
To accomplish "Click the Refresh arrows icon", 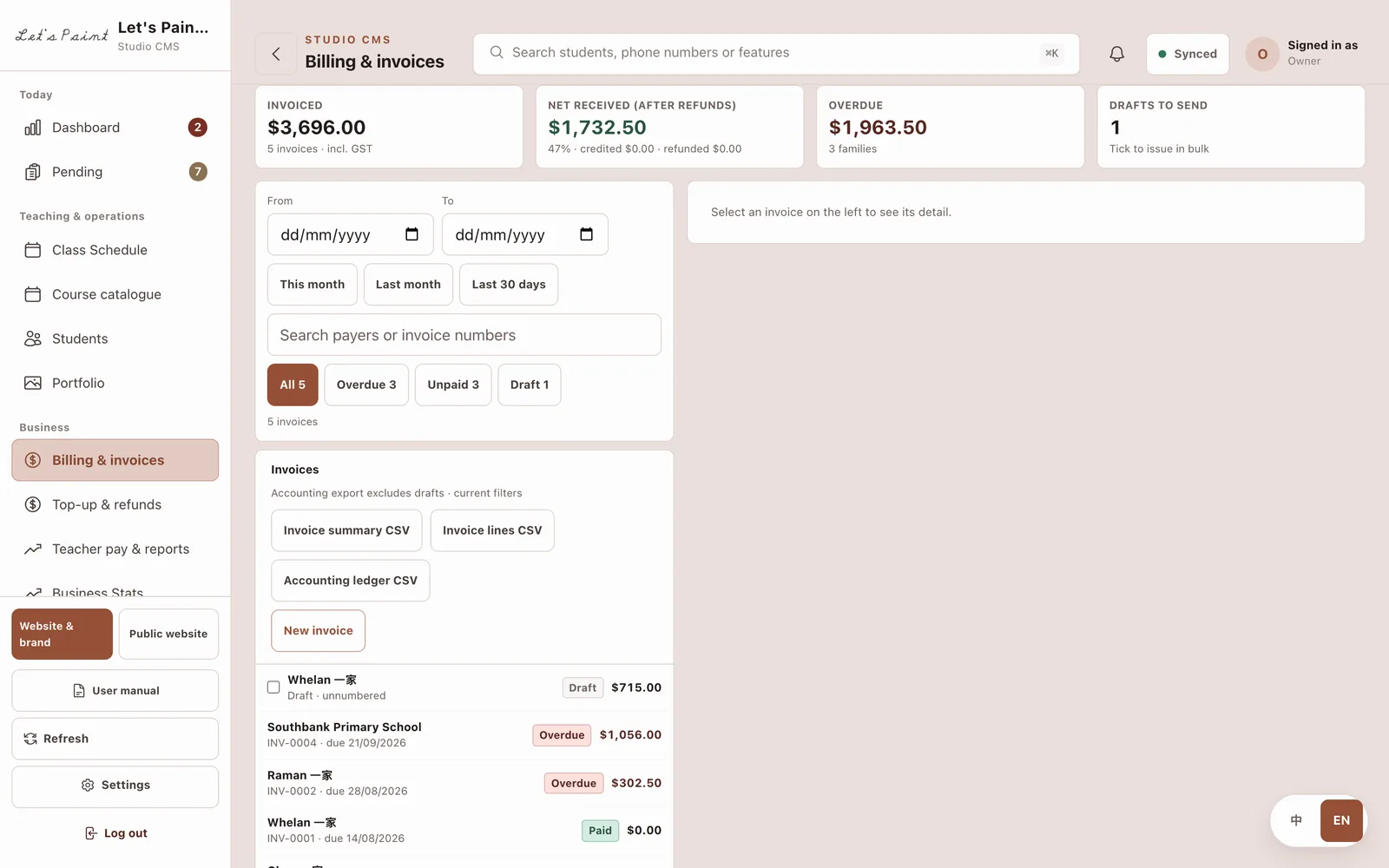I will point(30,739).
